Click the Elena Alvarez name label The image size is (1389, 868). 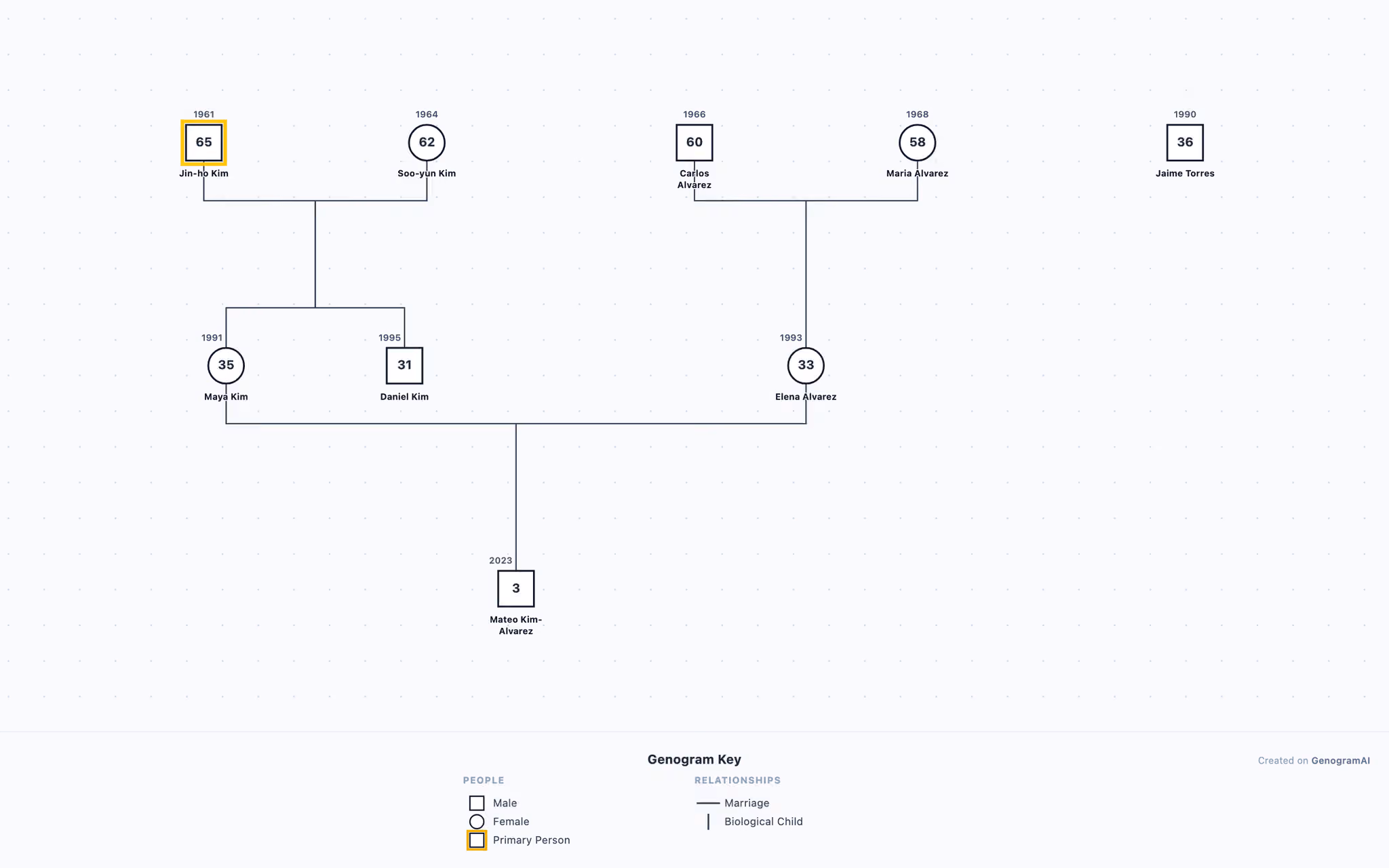[x=806, y=397]
